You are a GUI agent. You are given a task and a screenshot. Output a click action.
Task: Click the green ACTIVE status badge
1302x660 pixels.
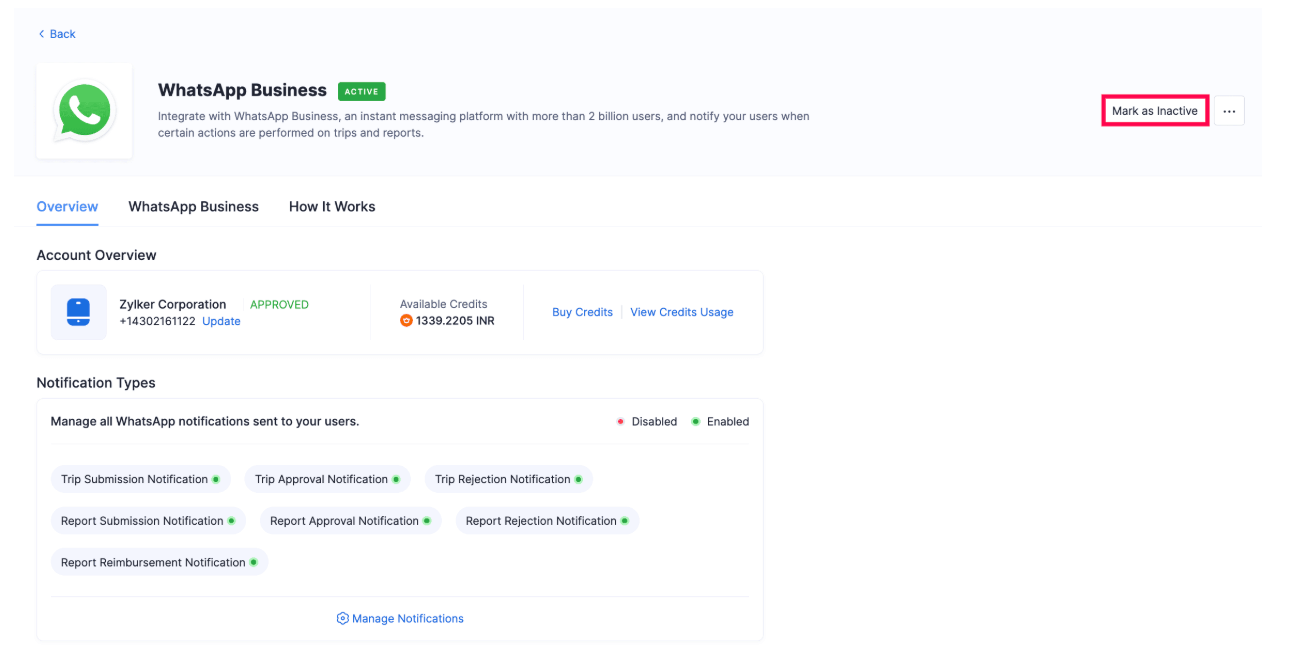click(x=361, y=91)
